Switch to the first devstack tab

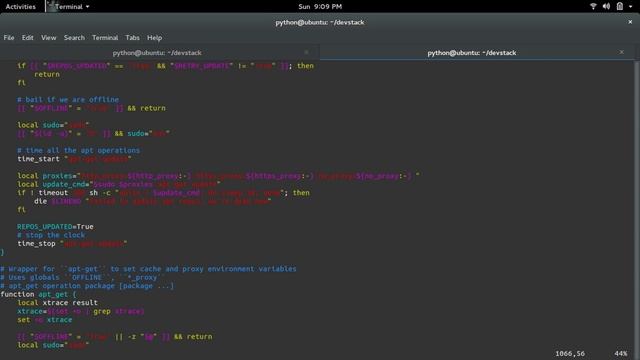pyautogui.click(x=157, y=53)
